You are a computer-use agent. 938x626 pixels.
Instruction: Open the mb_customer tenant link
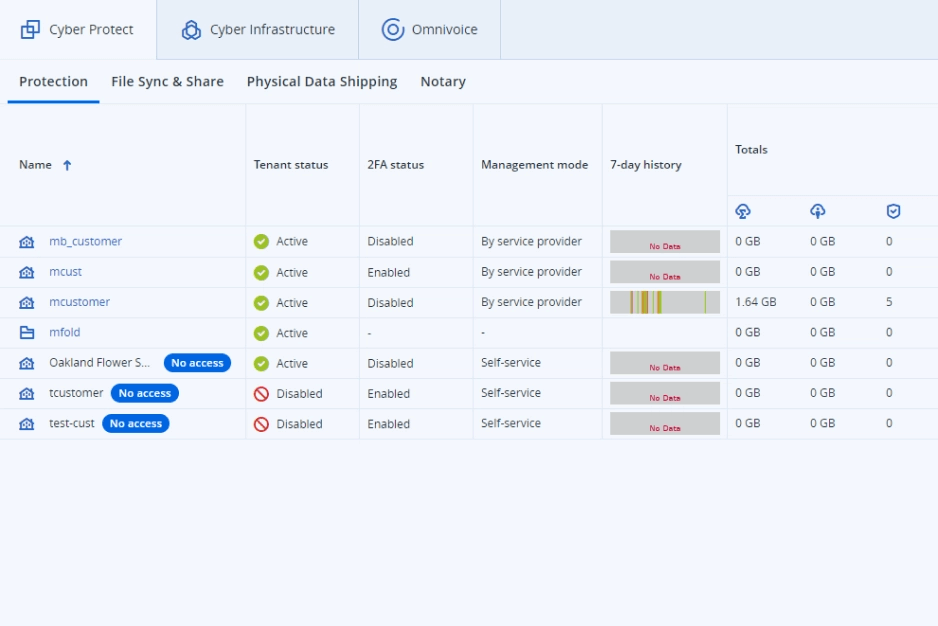pos(85,241)
